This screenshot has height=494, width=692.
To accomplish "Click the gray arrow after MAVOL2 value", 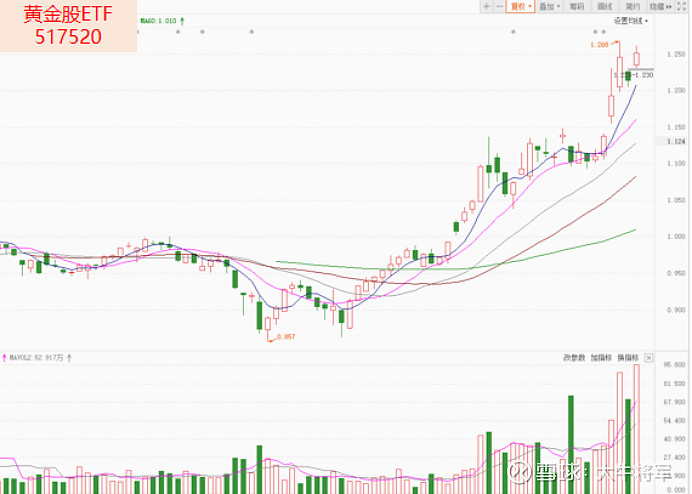I will click(x=69, y=358).
